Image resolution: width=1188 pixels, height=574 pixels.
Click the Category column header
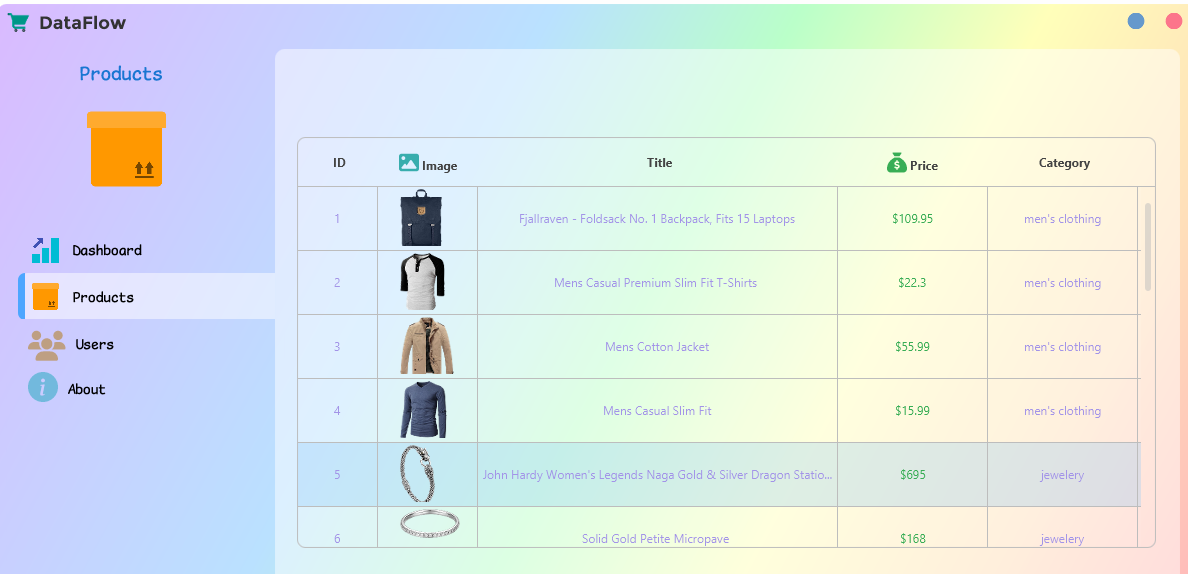[1064, 163]
